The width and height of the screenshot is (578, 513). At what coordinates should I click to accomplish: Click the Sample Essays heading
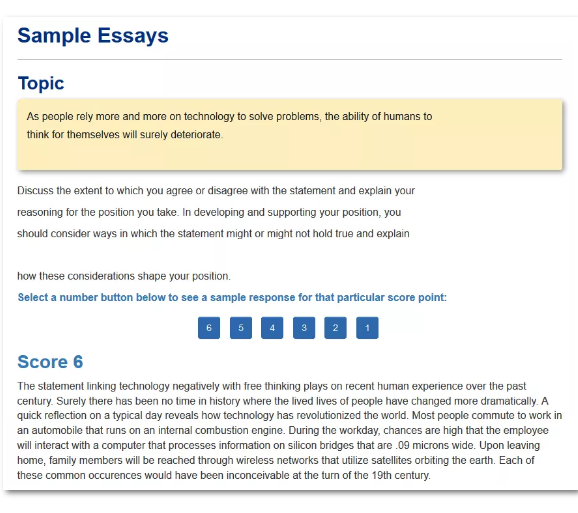(93, 36)
